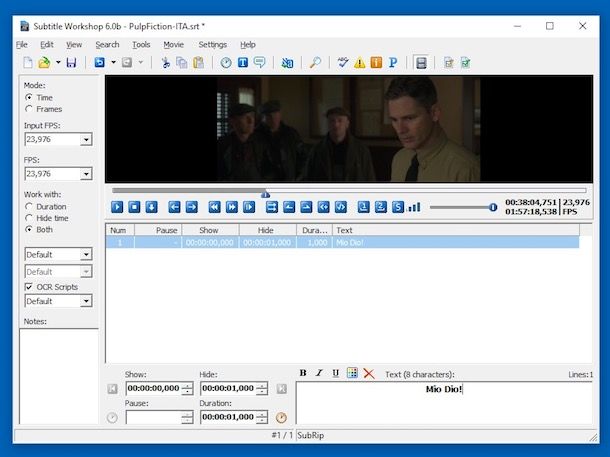Click the Mio Dio! text edit box
The width and height of the screenshot is (610, 457).
(x=444, y=403)
